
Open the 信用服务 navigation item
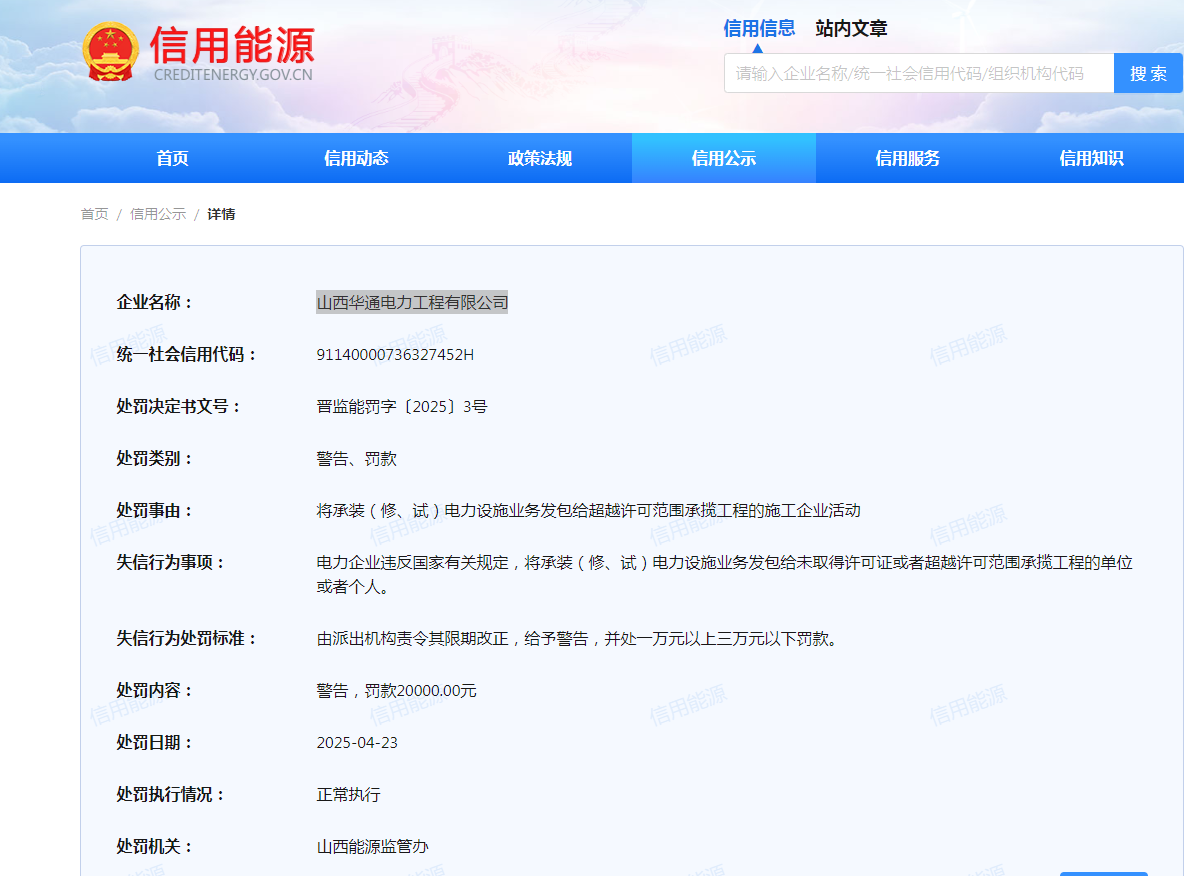tap(908, 158)
